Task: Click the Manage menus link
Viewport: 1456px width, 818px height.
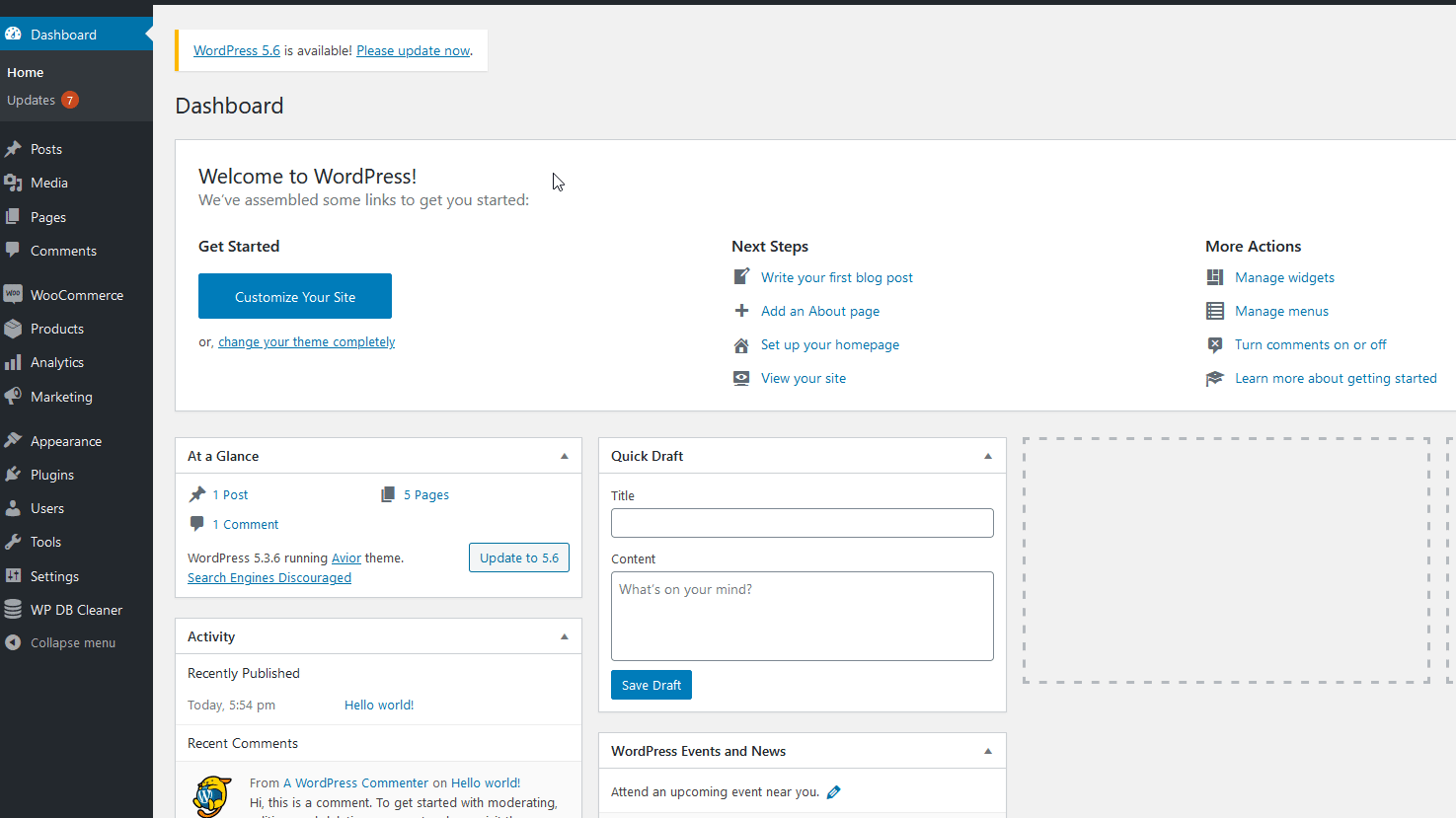Action: pyautogui.click(x=1281, y=311)
